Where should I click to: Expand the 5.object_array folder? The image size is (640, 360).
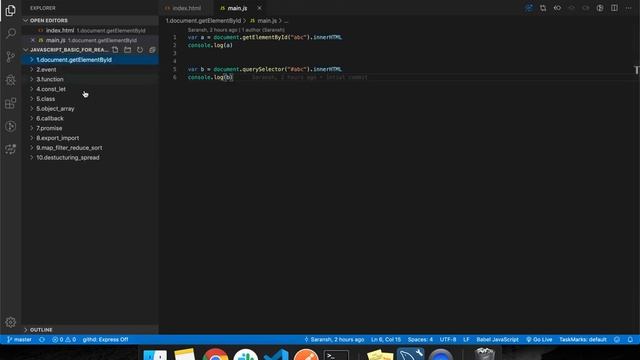click(x=90, y=109)
